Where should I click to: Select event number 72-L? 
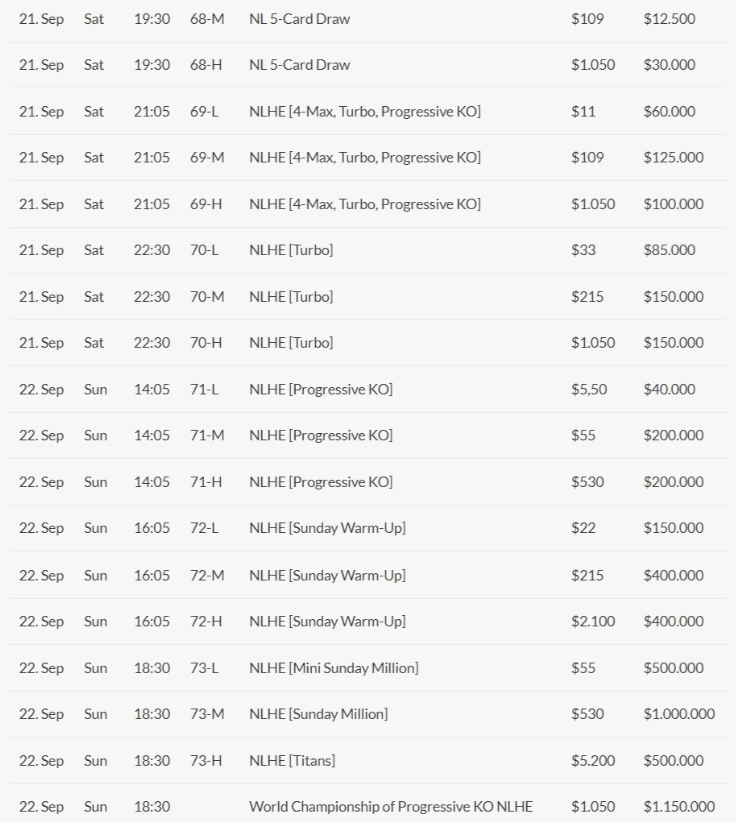(x=204, y=528)
